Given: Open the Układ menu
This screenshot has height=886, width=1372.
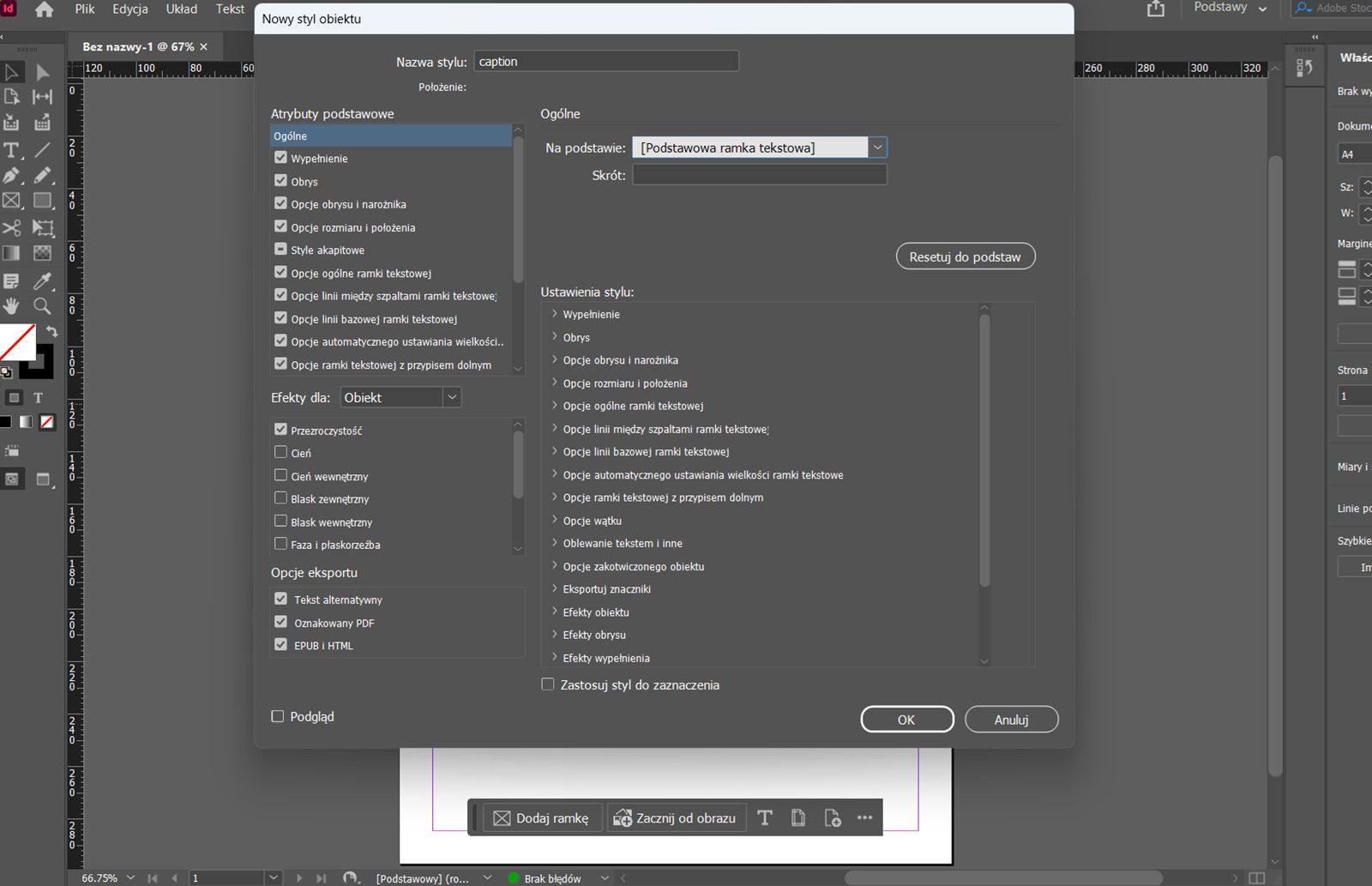Looking at the screenshot, I should (x=181, y=9).
